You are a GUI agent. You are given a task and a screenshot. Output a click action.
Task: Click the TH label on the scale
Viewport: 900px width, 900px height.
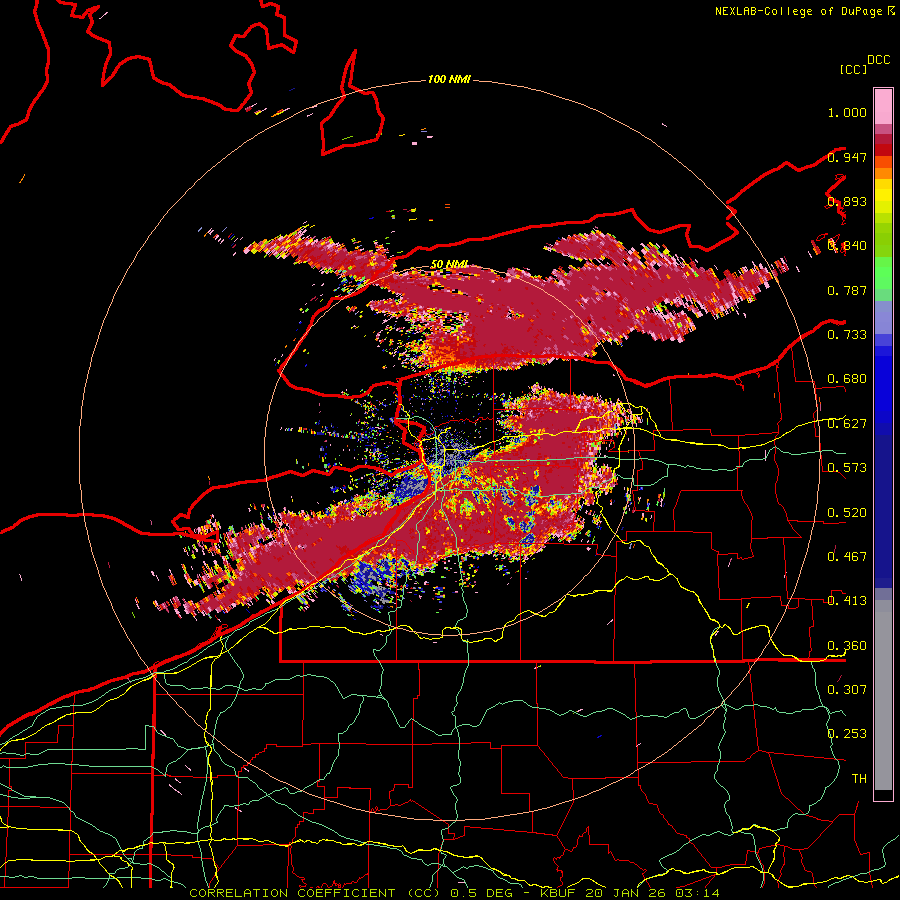point(859,778)
